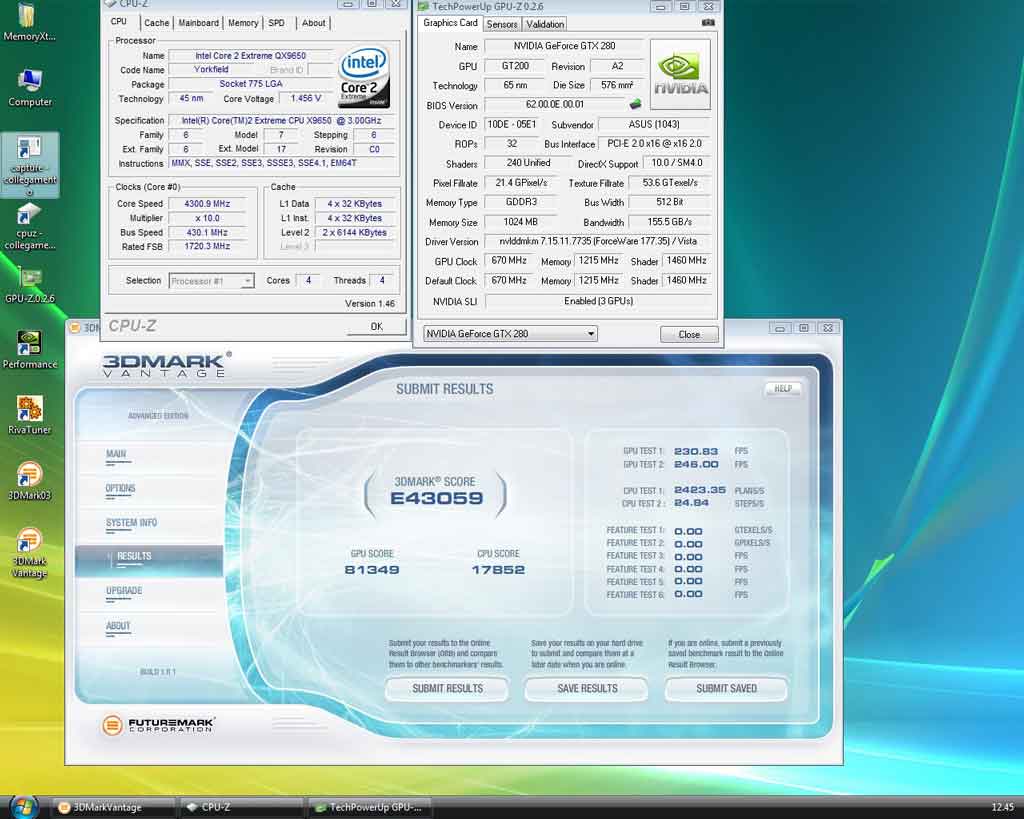Click the SUBMIT SAVED button
The width and height of the screenshot is (1024, 819).
click(x=726, y=688)
